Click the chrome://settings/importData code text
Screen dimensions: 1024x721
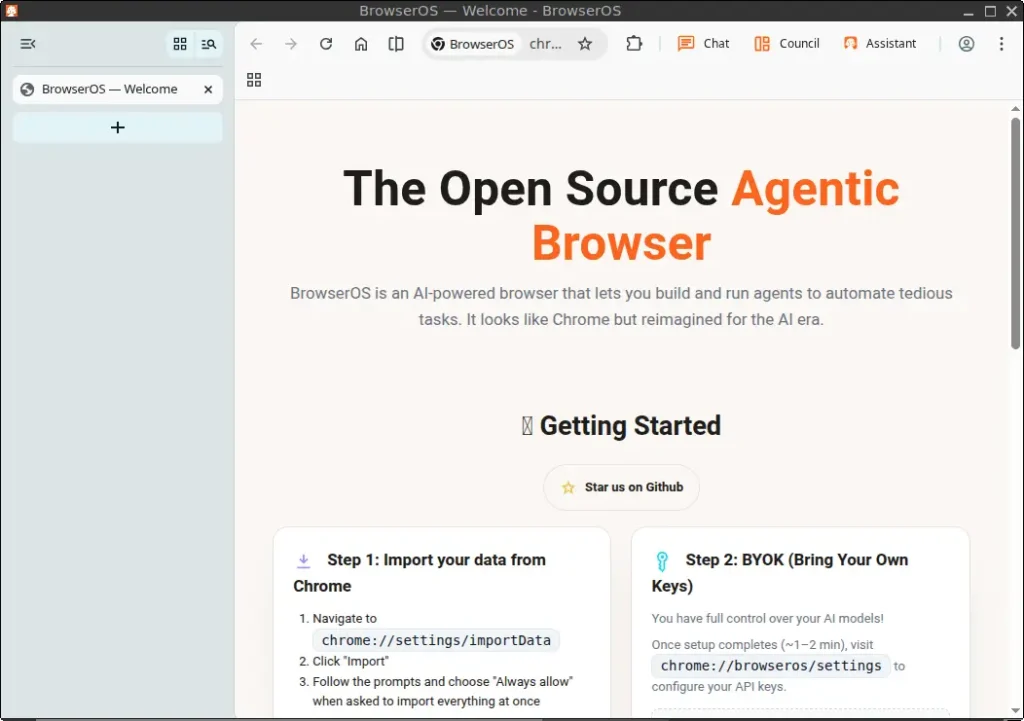pos(436,640)
